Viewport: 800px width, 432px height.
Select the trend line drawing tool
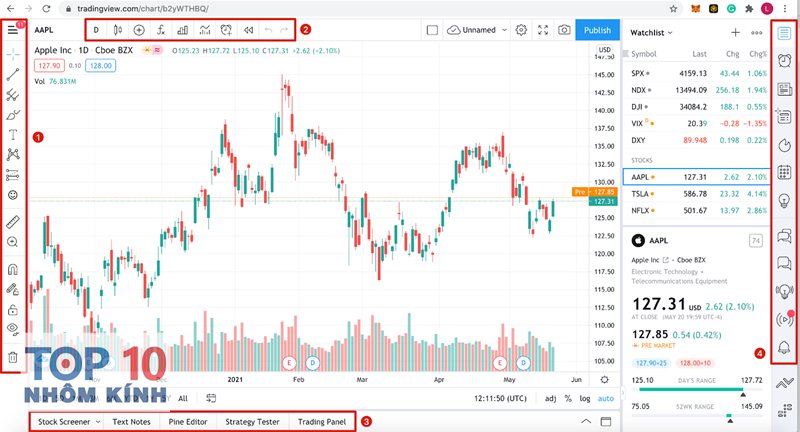click(x=13, y=74)
